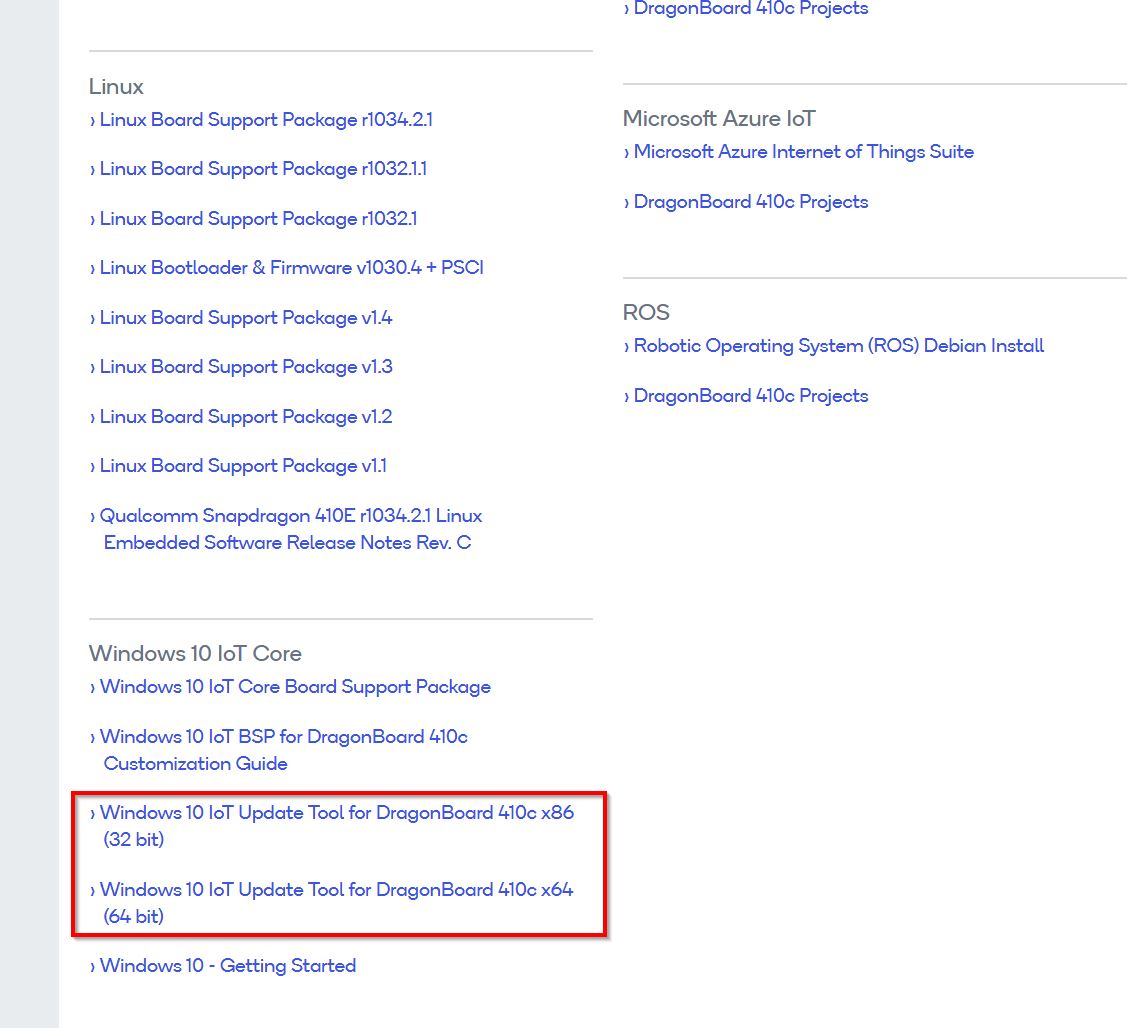Open Linux Board Support Package r1032.1.1 link
Screen dimensions: 1140x1028
click(263, 169)
